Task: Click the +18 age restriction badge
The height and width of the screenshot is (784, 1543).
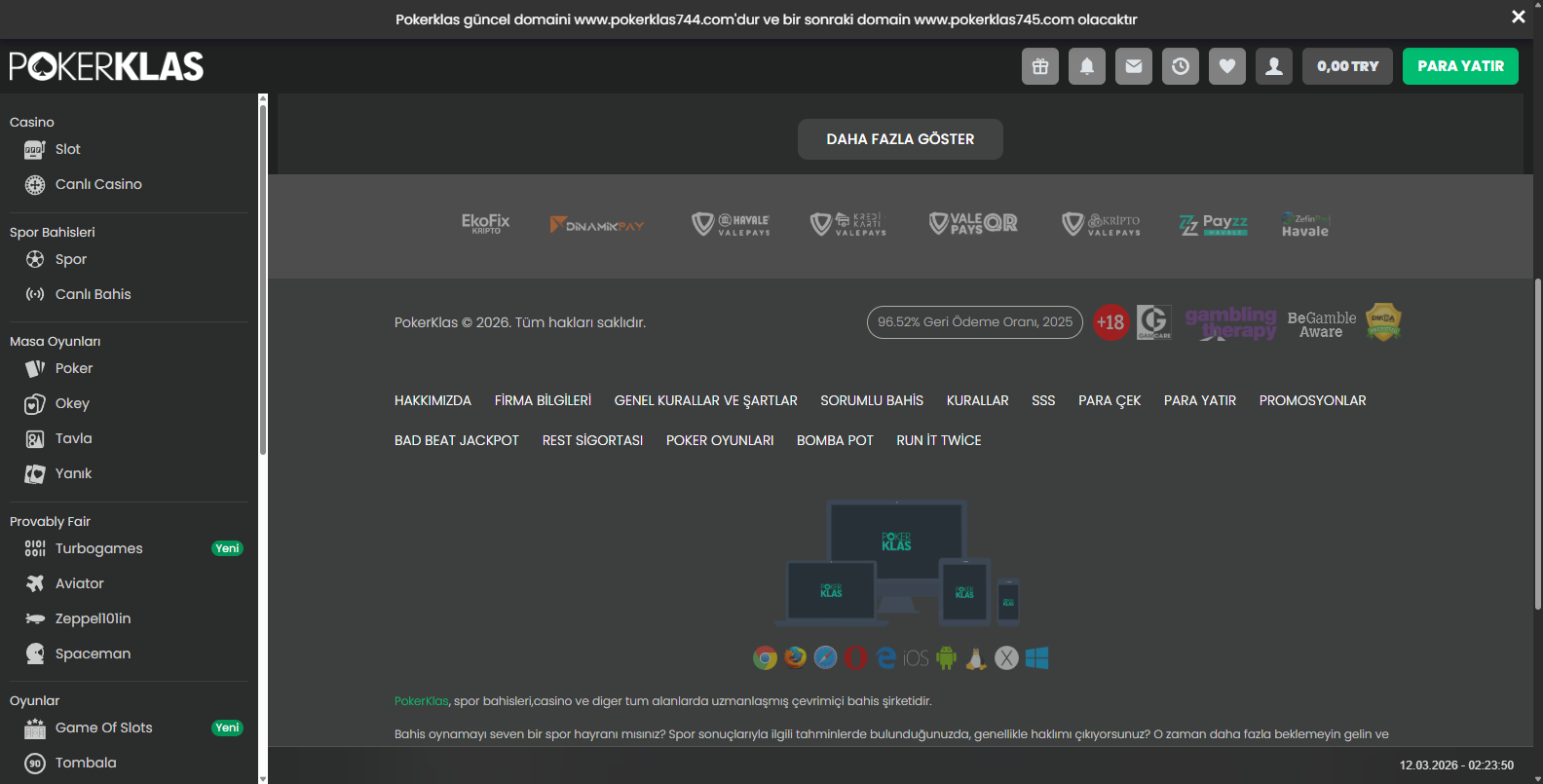Action: pos(1110,322)
